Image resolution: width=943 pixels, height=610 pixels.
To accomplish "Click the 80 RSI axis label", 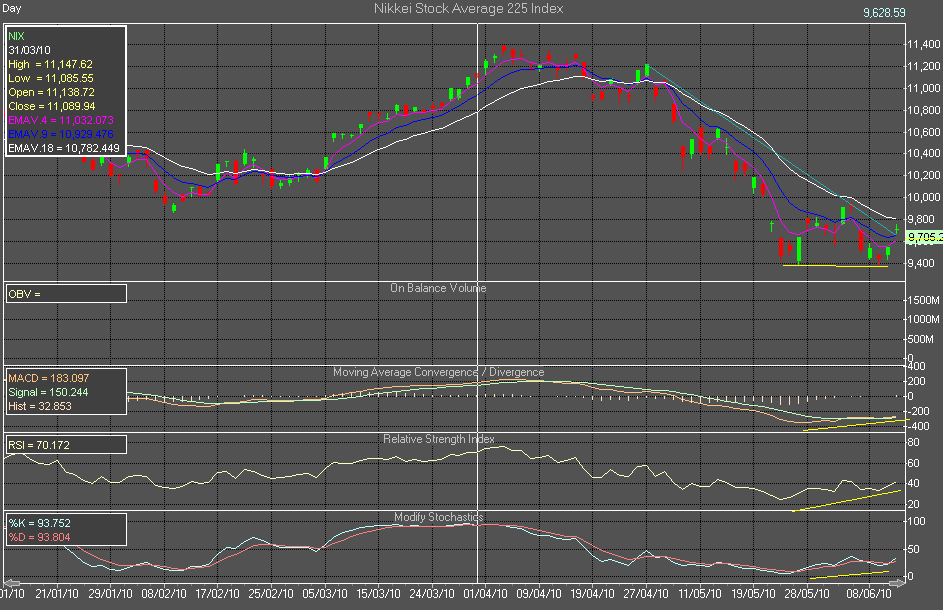I will 914,442.
